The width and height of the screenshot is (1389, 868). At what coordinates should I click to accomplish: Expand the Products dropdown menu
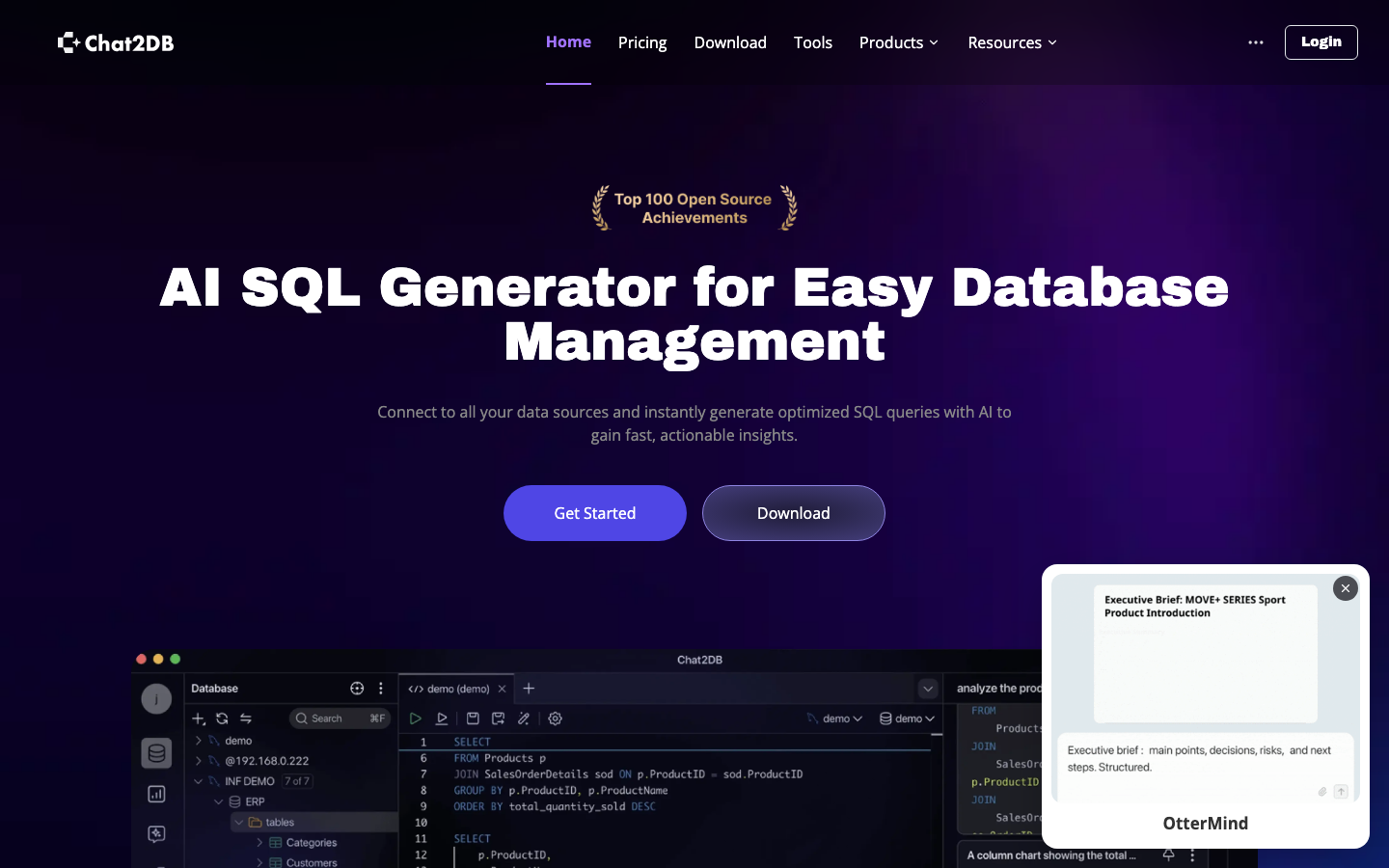(x=899, y=42)
